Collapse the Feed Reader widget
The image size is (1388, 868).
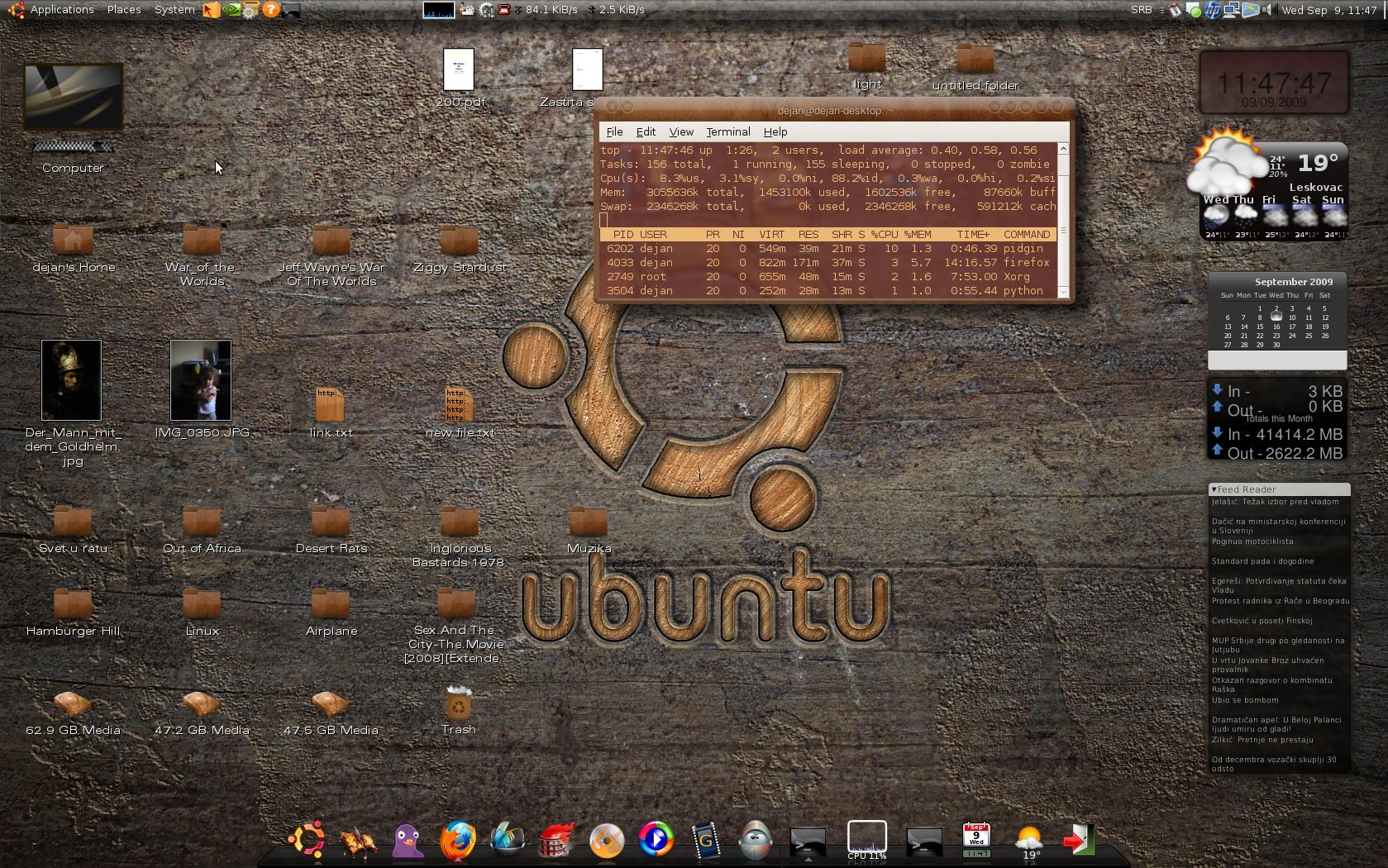tap(1214, 489)
